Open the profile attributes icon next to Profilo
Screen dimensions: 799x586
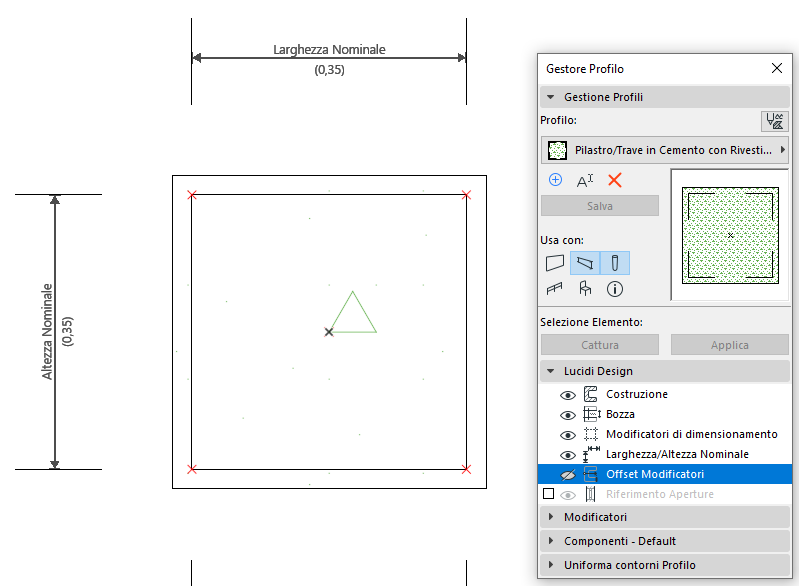[775, 121]
